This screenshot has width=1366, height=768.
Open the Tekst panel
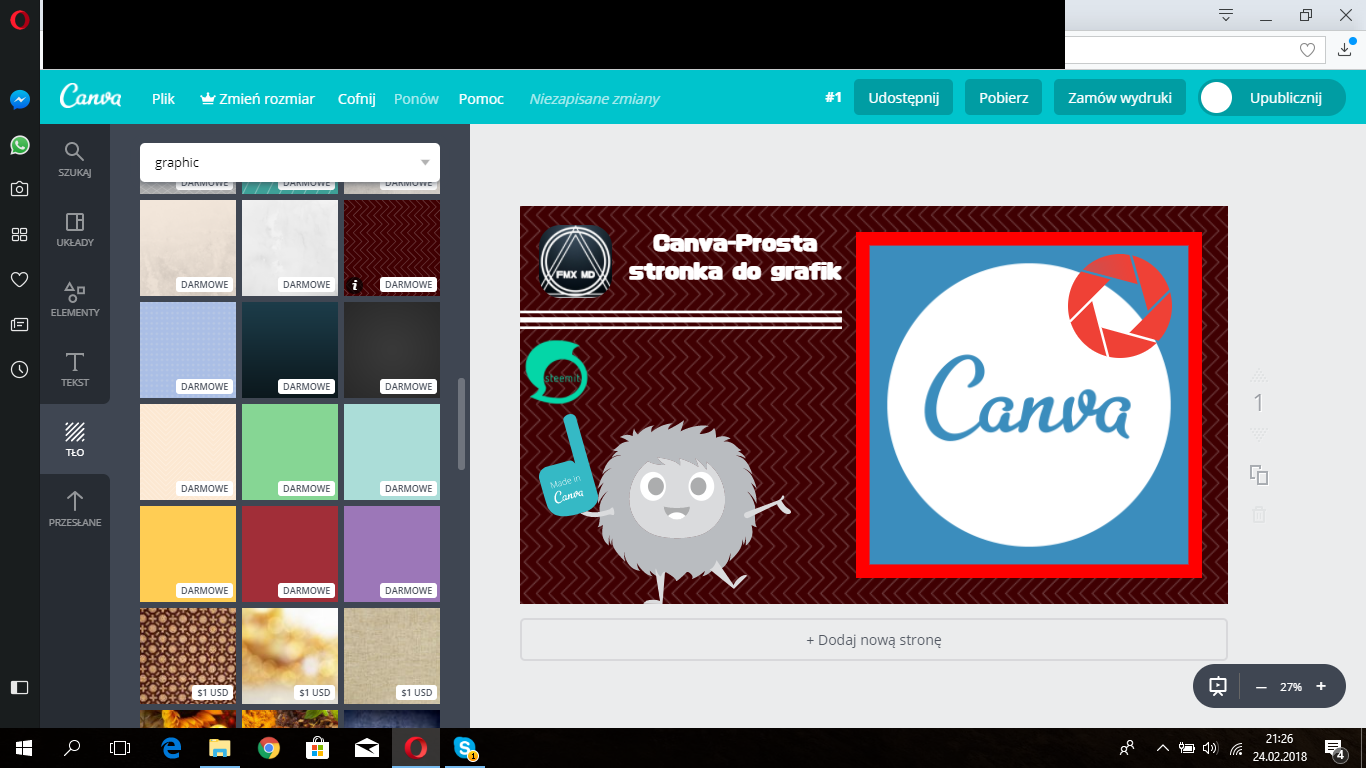(x=75, y=370)
